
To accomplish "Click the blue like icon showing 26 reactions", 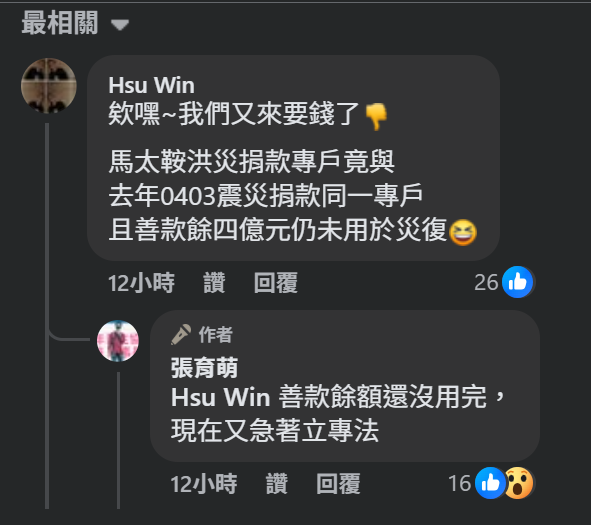I will 518,282.
